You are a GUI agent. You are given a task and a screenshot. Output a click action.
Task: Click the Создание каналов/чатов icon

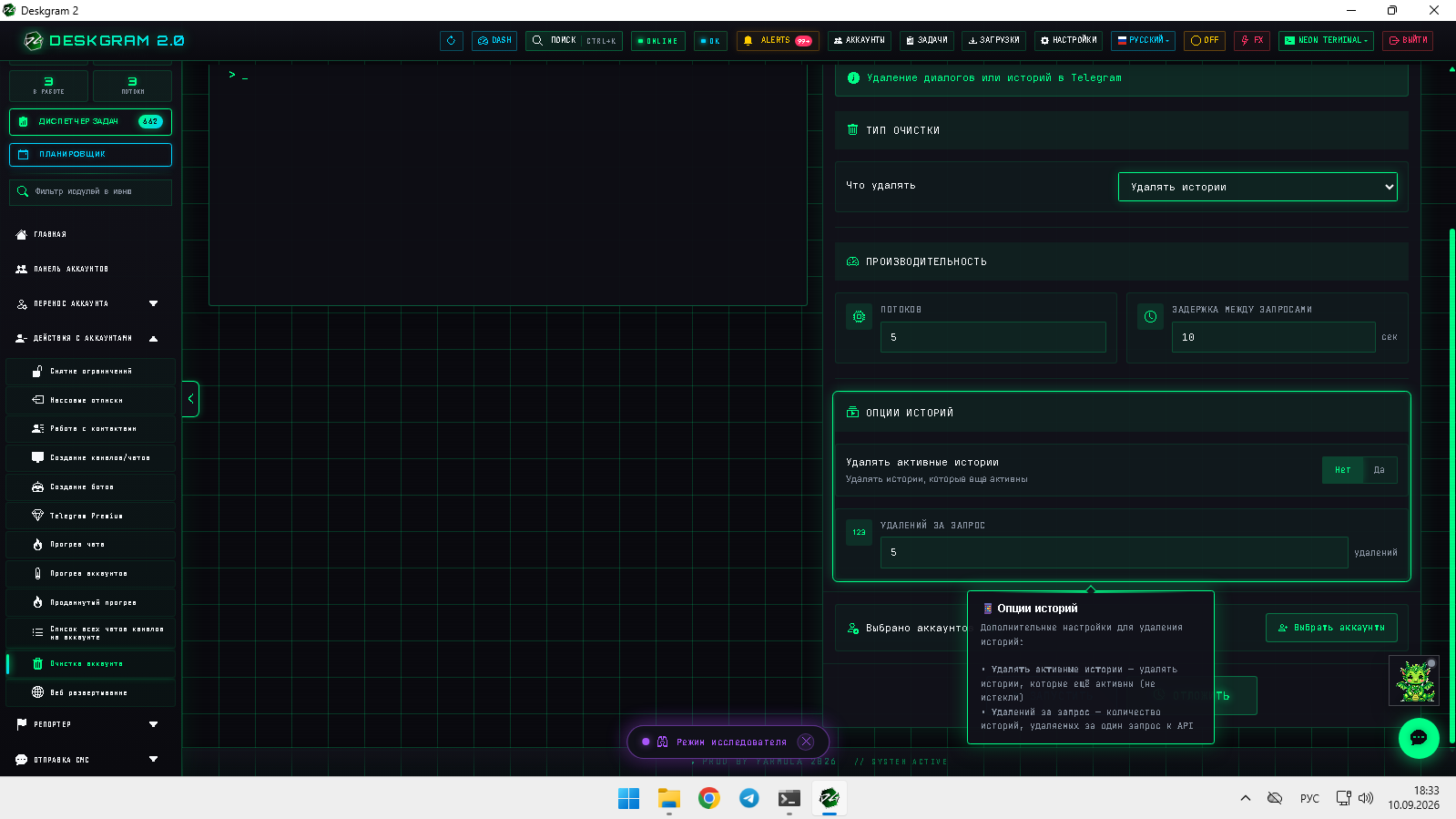click(37, 458)
